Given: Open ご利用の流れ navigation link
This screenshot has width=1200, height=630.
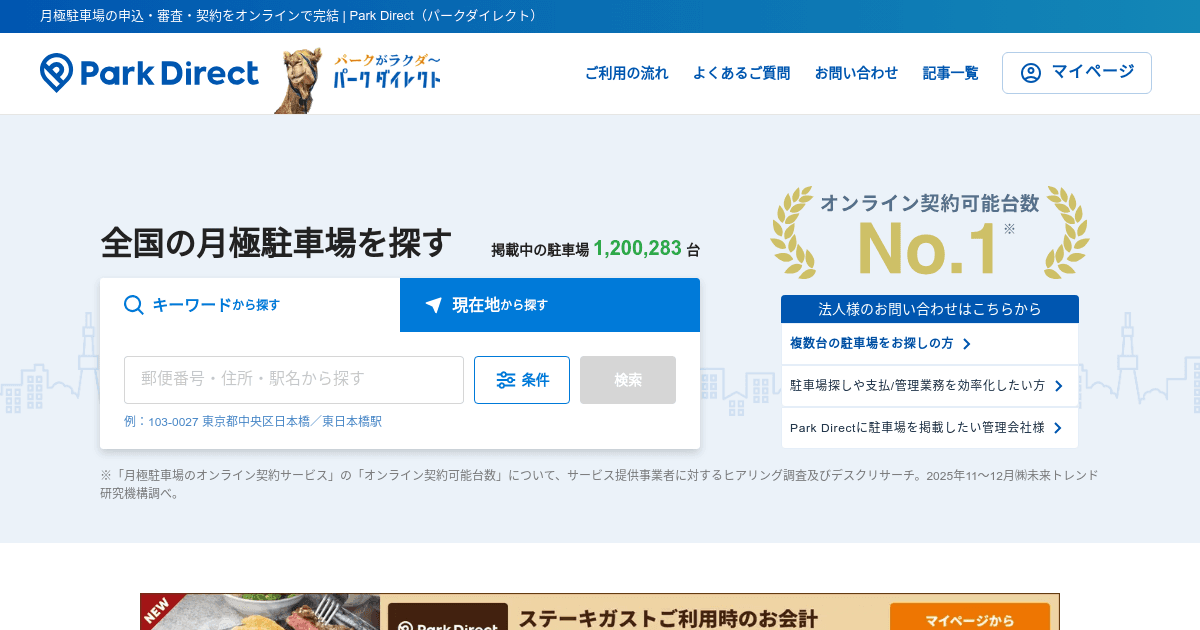Looking at the screenshot, I should [x=626, y=73].
